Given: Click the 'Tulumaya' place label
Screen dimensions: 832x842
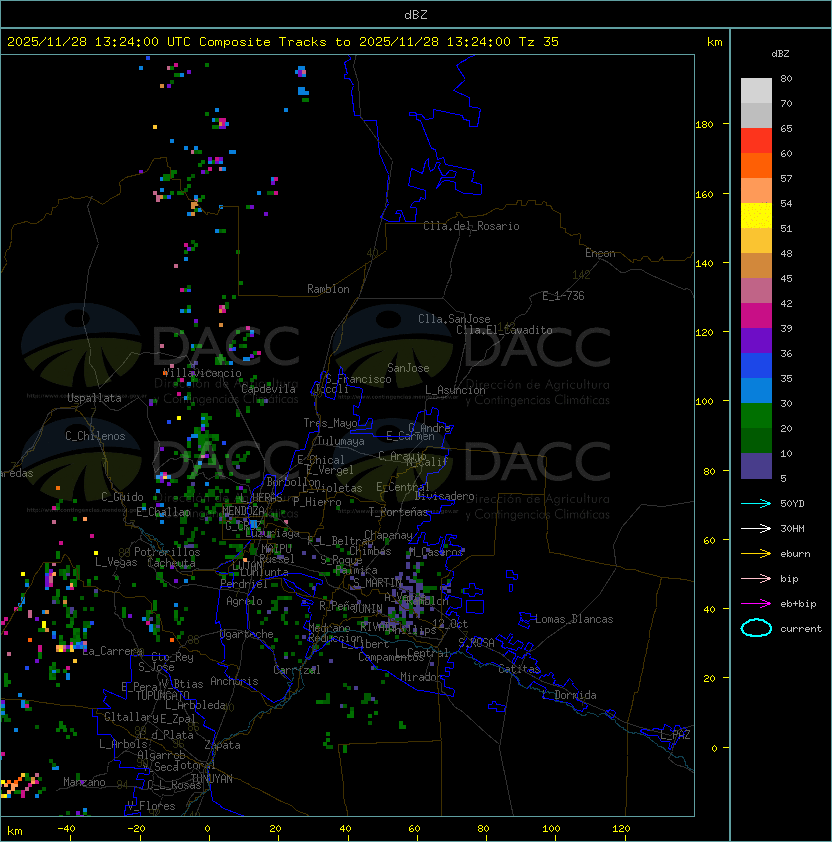Looking at the screenshot, I should [341, 441].
